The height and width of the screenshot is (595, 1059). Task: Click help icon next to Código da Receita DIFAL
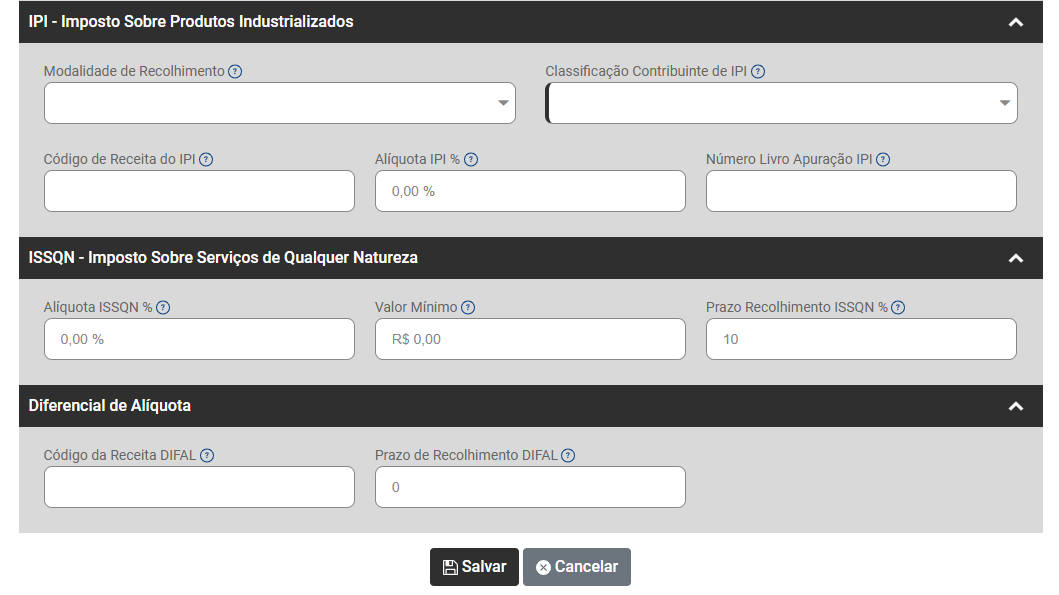click(207, 456)
